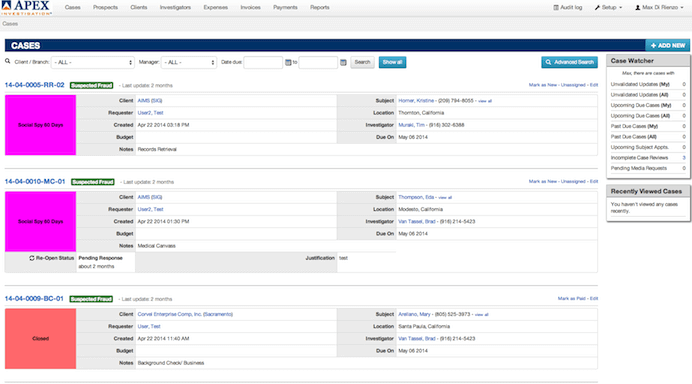The width and height of the screenshot is (692, 384).
Task: Open the calendar picker for the start due date
Action: (x=288, y=63)
